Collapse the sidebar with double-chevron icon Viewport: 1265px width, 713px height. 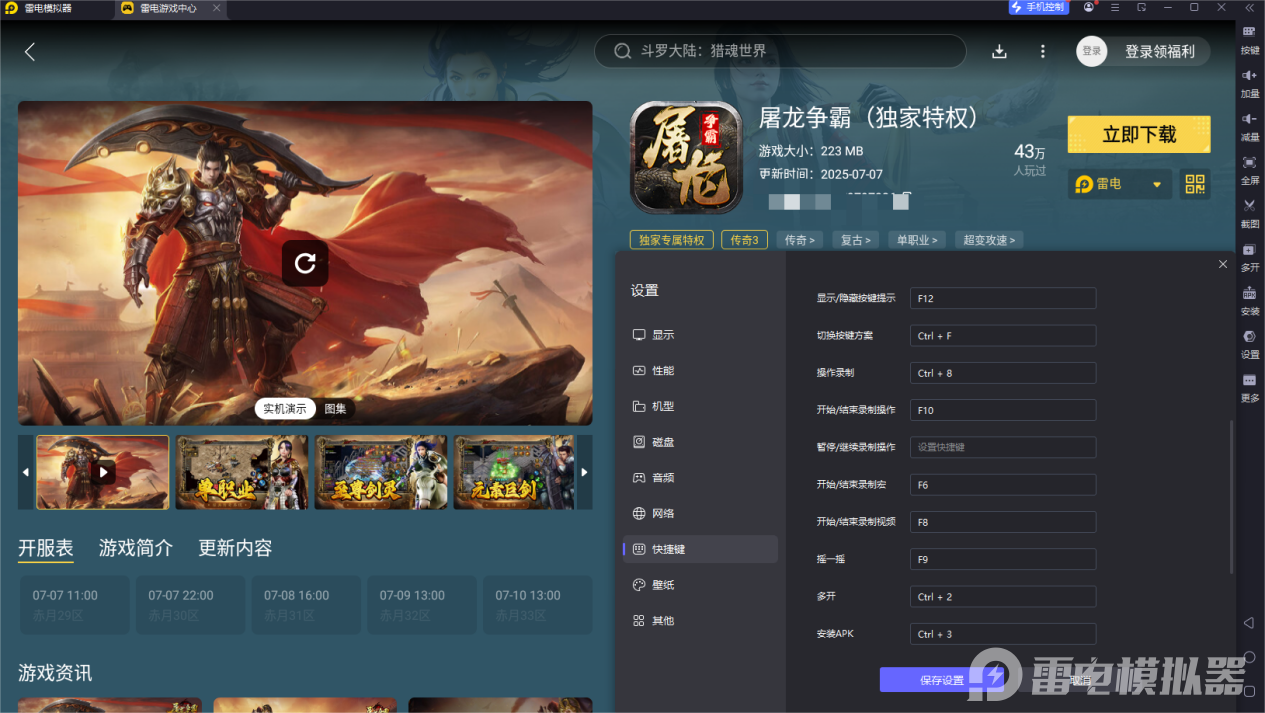pyautogui.click(x=1249, y=7)
